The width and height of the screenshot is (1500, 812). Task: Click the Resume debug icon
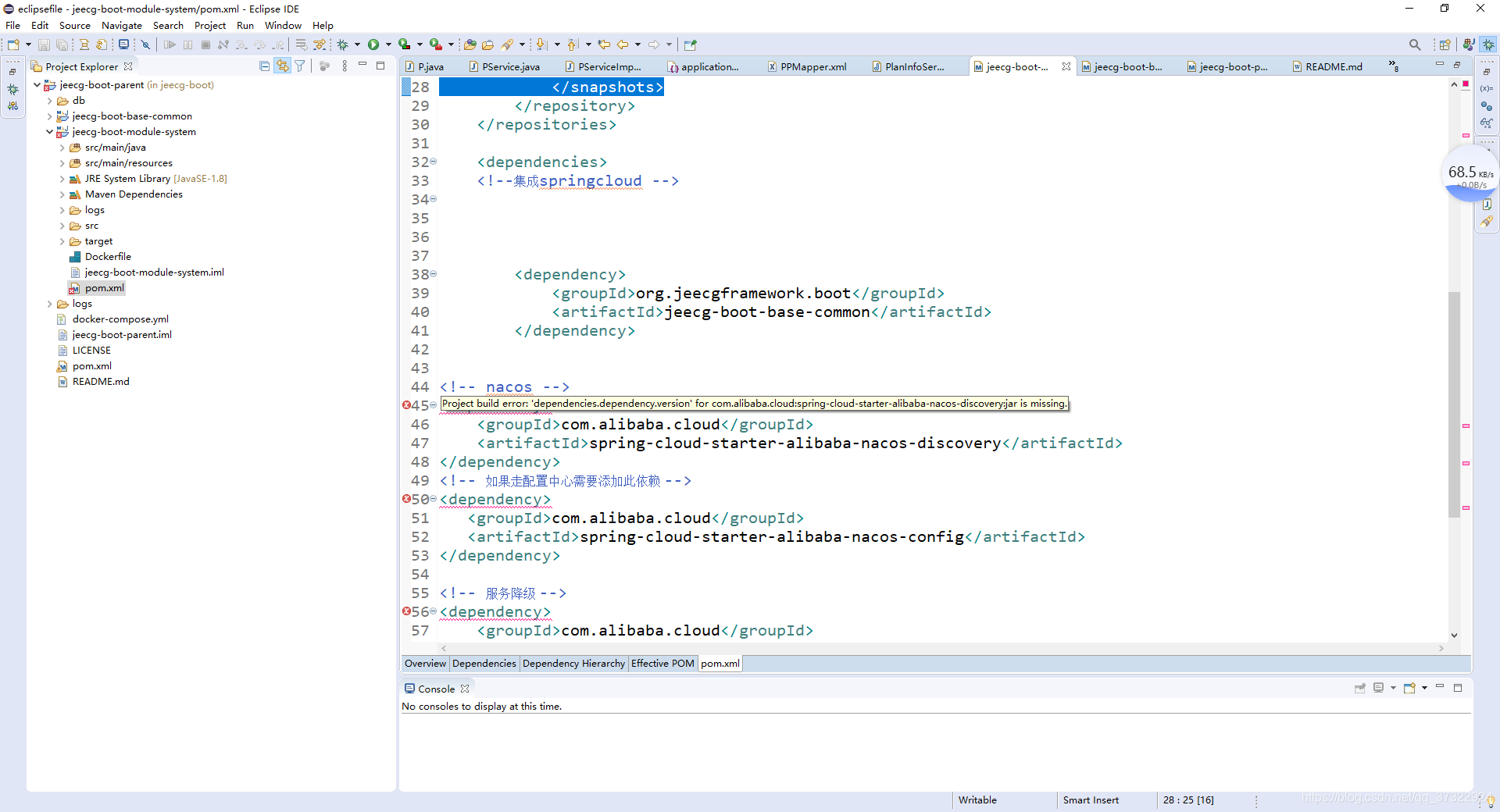pyautogui.click(x=170, y=45)
